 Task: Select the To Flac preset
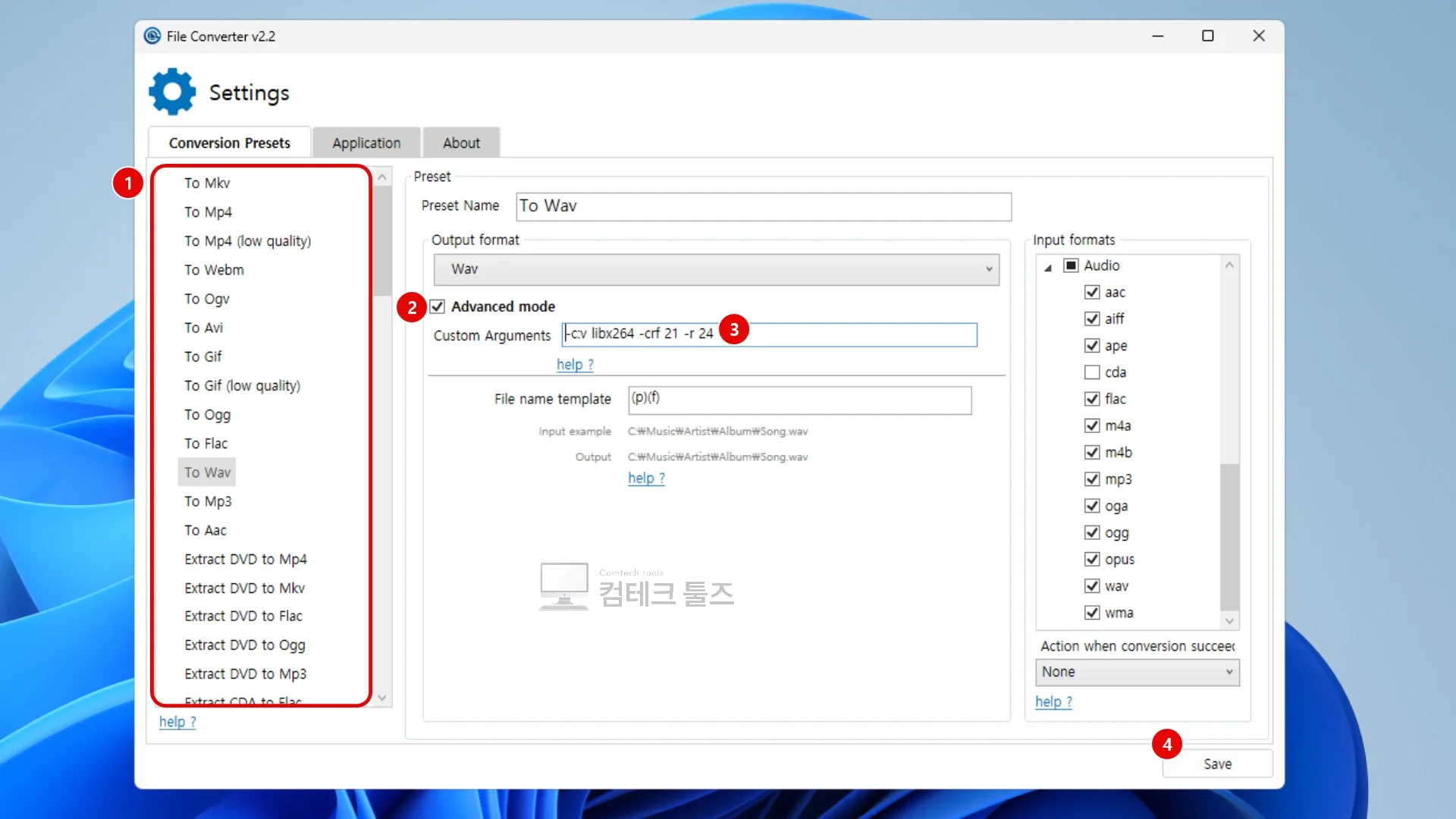click(206, 444)
